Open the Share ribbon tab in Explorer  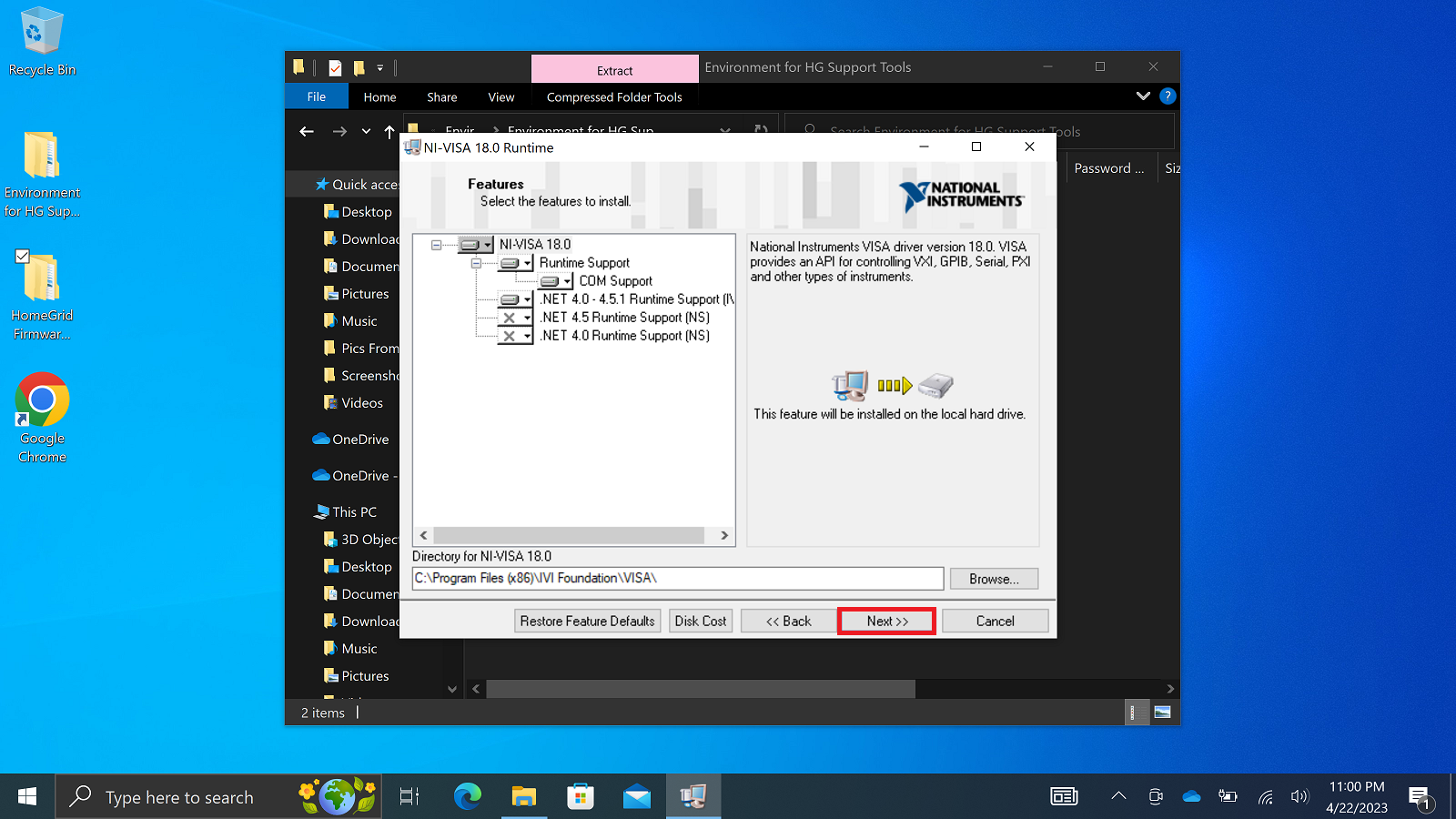[x=442, y=97]
